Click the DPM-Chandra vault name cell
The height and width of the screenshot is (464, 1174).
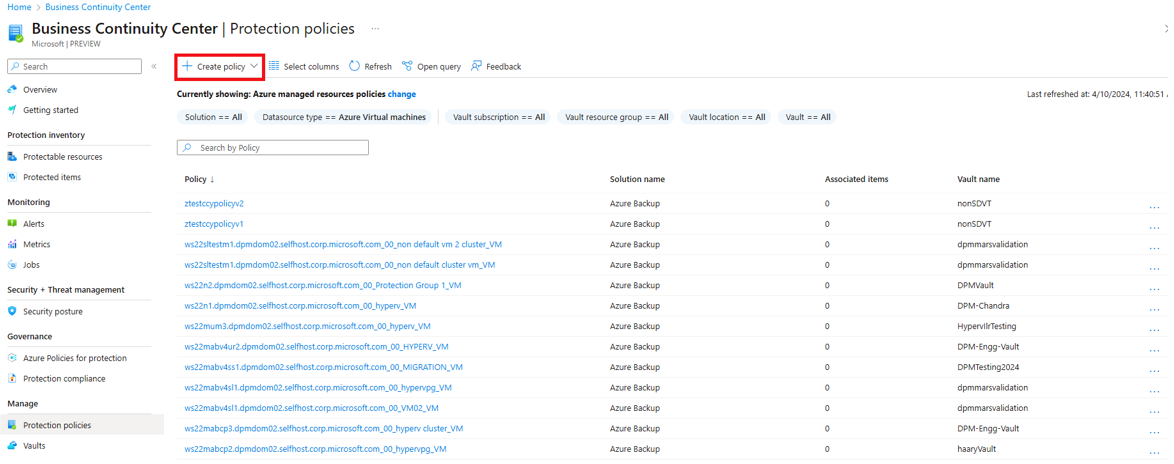(x=983, y=306)
